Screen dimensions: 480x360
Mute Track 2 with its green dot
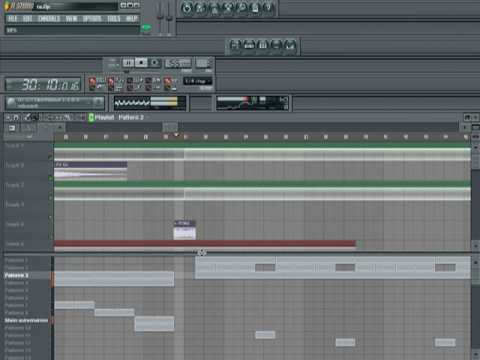click(x=51, y=178)
